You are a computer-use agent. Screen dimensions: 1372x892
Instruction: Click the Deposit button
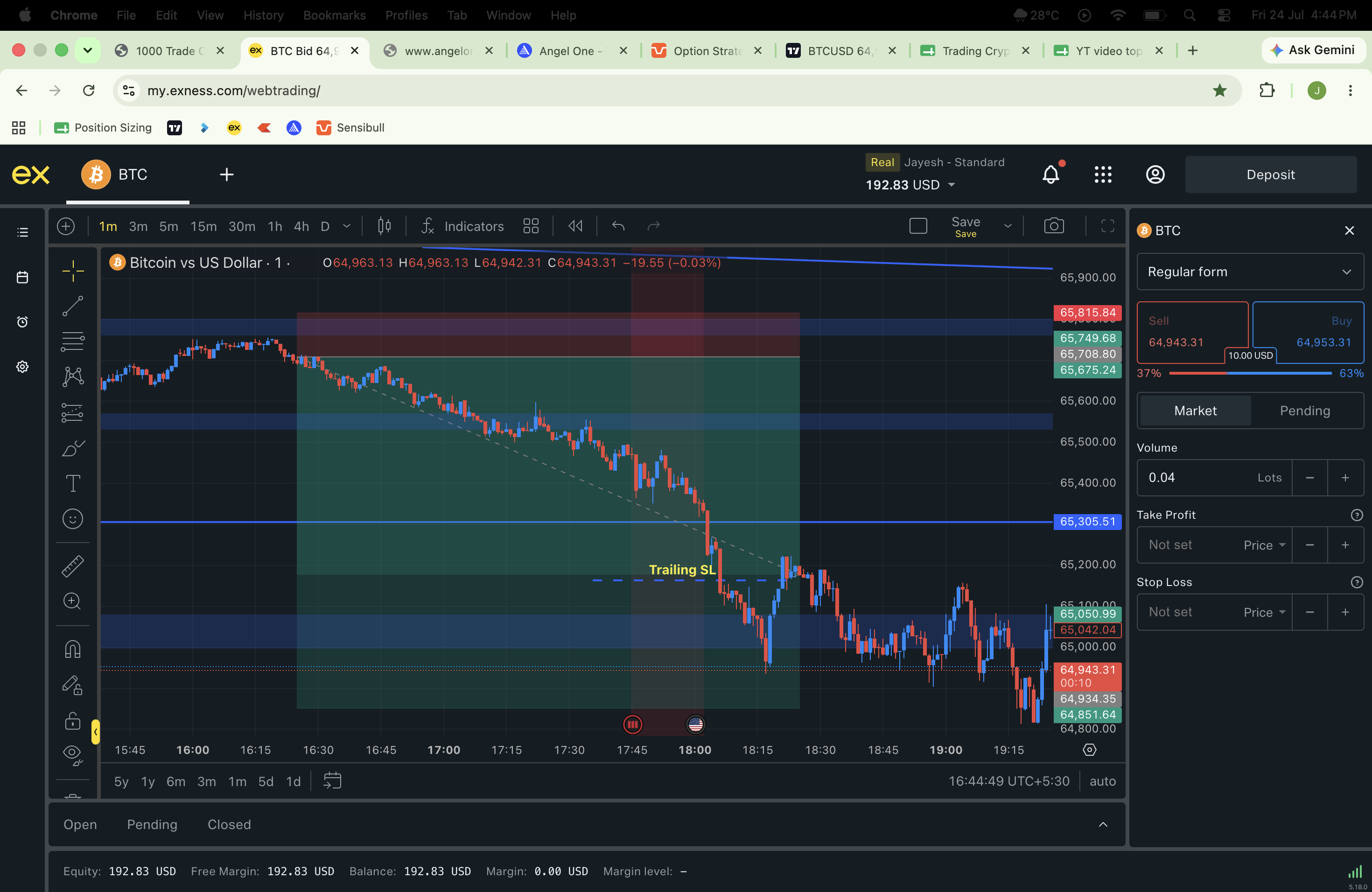tap(1271, 174)
